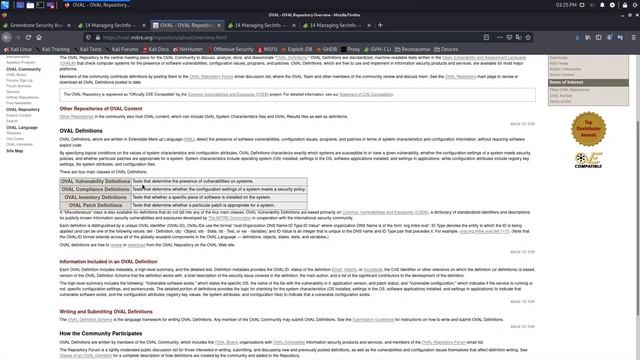Close the Greenbone Security Assistant tab
This screenshot has height=360, width=640.
point(69,25)
